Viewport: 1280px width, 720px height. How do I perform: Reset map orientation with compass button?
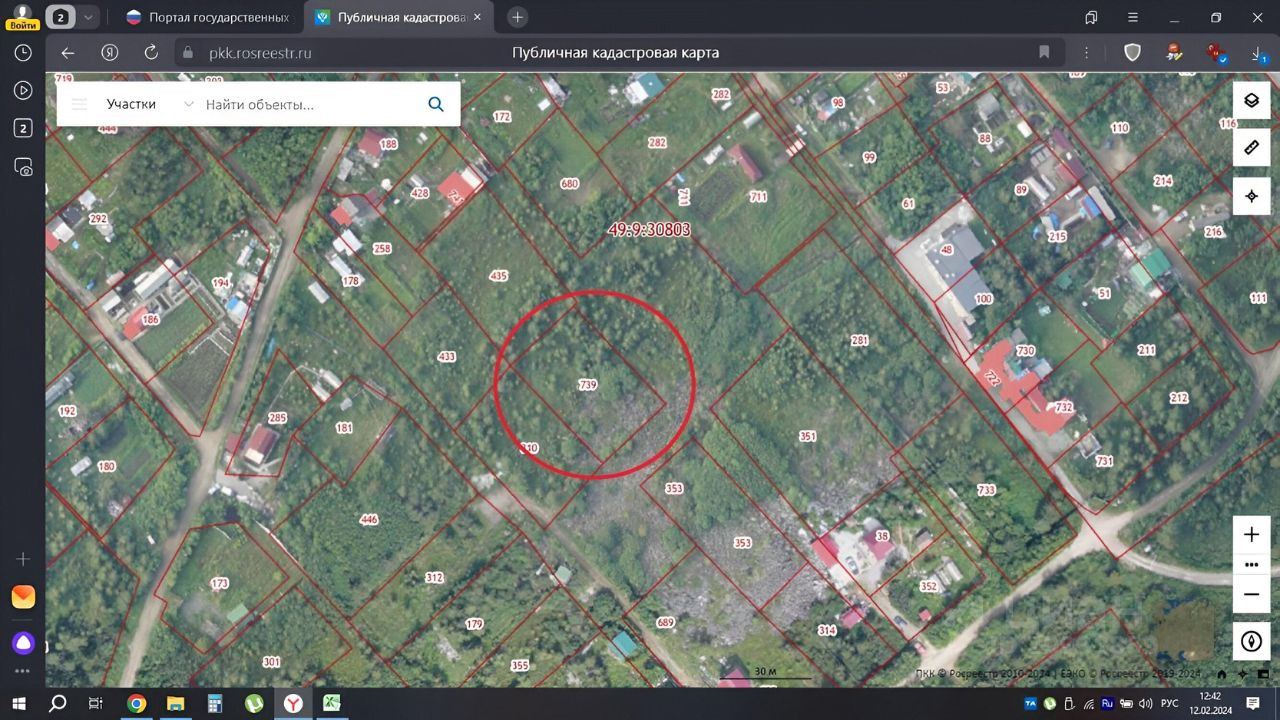pos(1251,641)
